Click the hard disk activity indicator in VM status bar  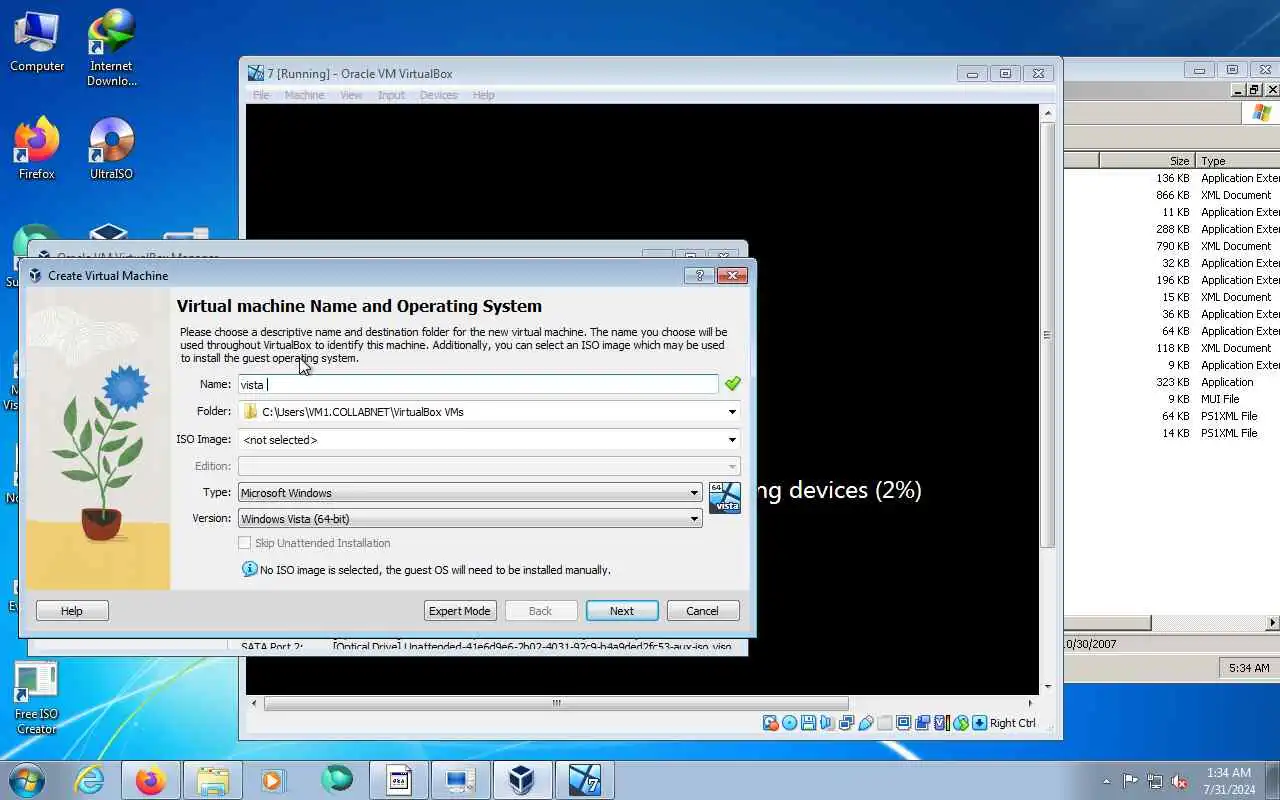point(771,723)
